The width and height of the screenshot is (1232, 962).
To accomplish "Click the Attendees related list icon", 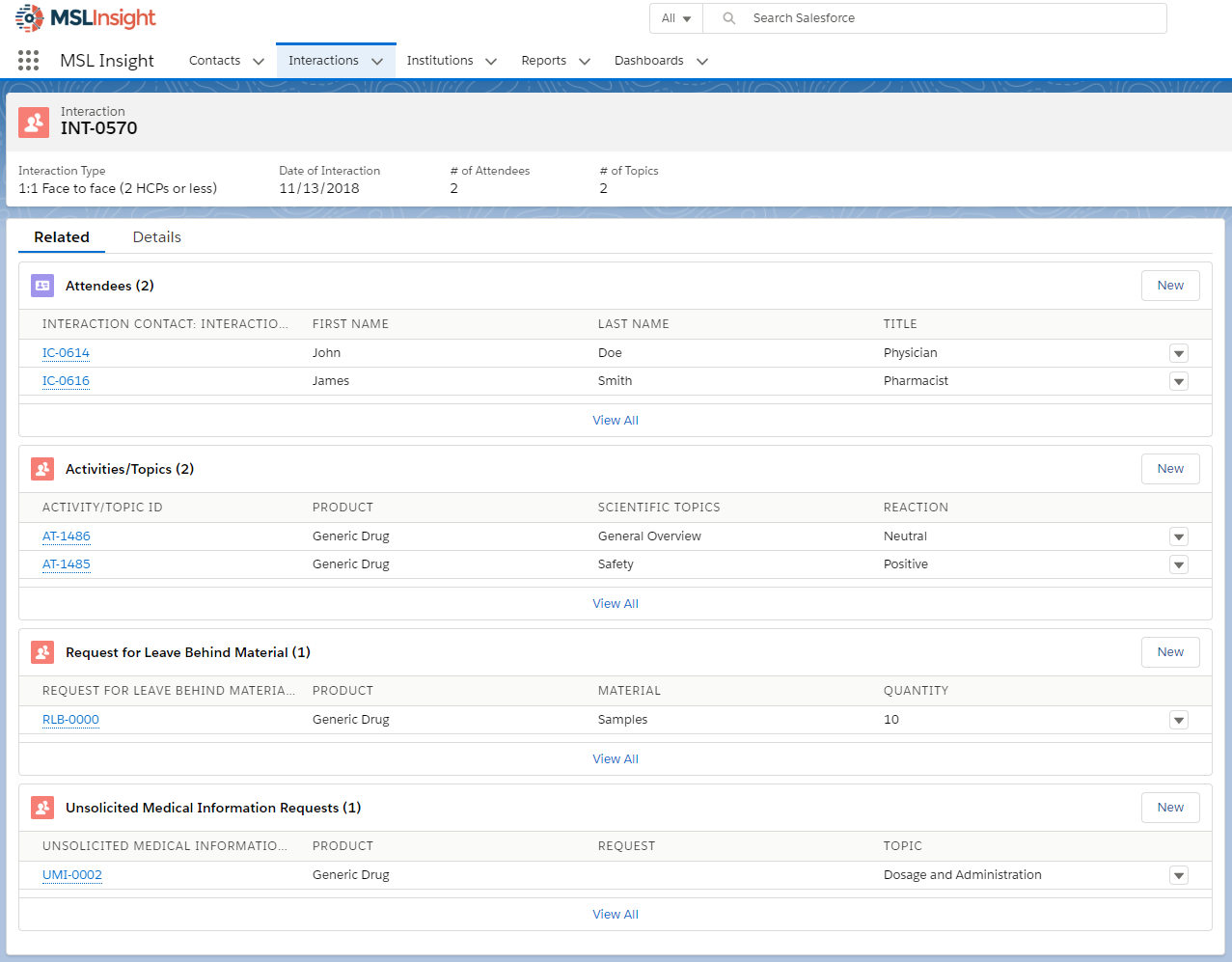I will coord(41,286).
